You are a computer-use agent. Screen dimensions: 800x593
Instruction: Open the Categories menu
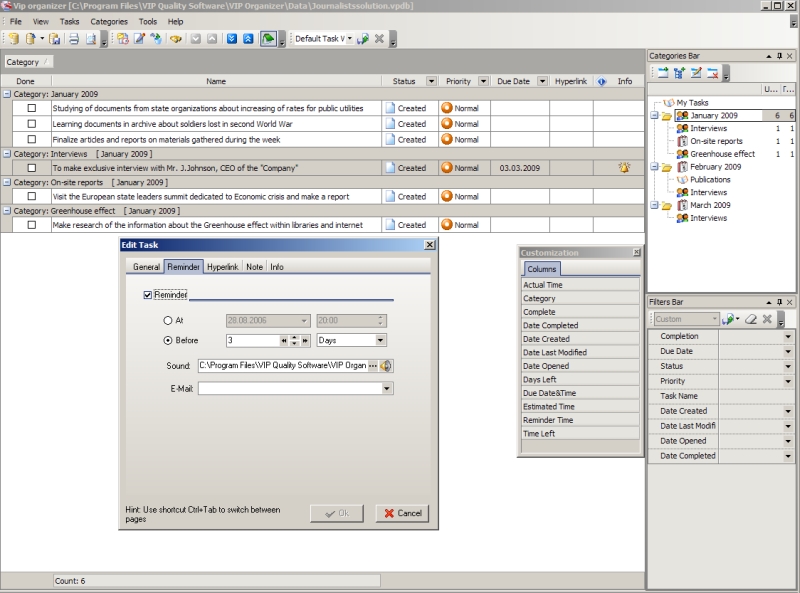coord(108,21)
